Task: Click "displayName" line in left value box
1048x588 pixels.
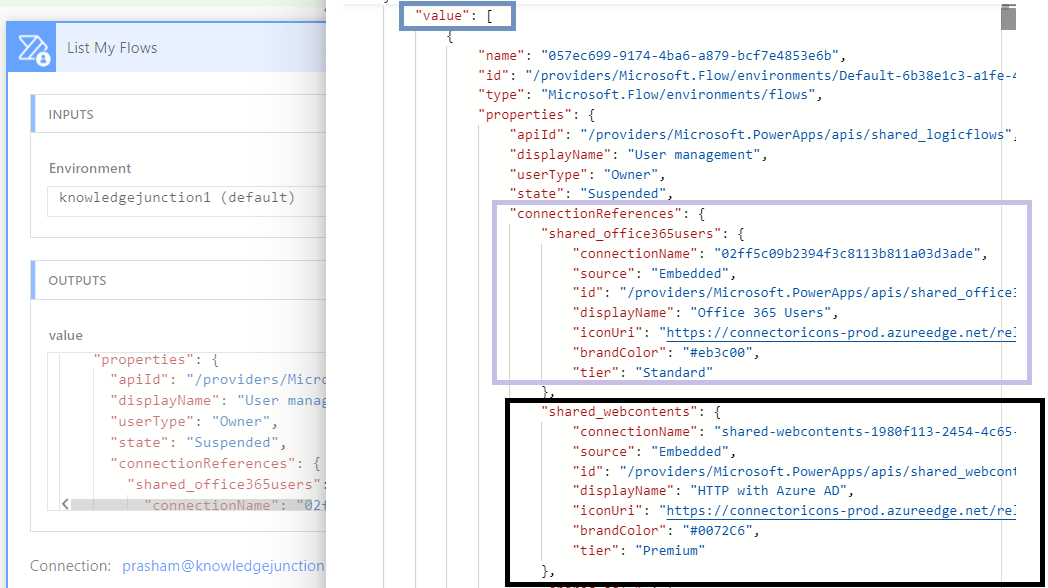Action: coord(218,401)
